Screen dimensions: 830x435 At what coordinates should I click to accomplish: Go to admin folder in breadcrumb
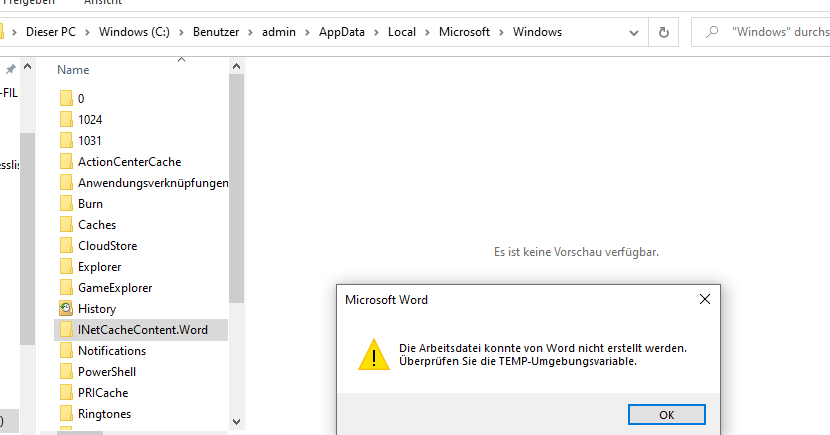click(279, 32)
